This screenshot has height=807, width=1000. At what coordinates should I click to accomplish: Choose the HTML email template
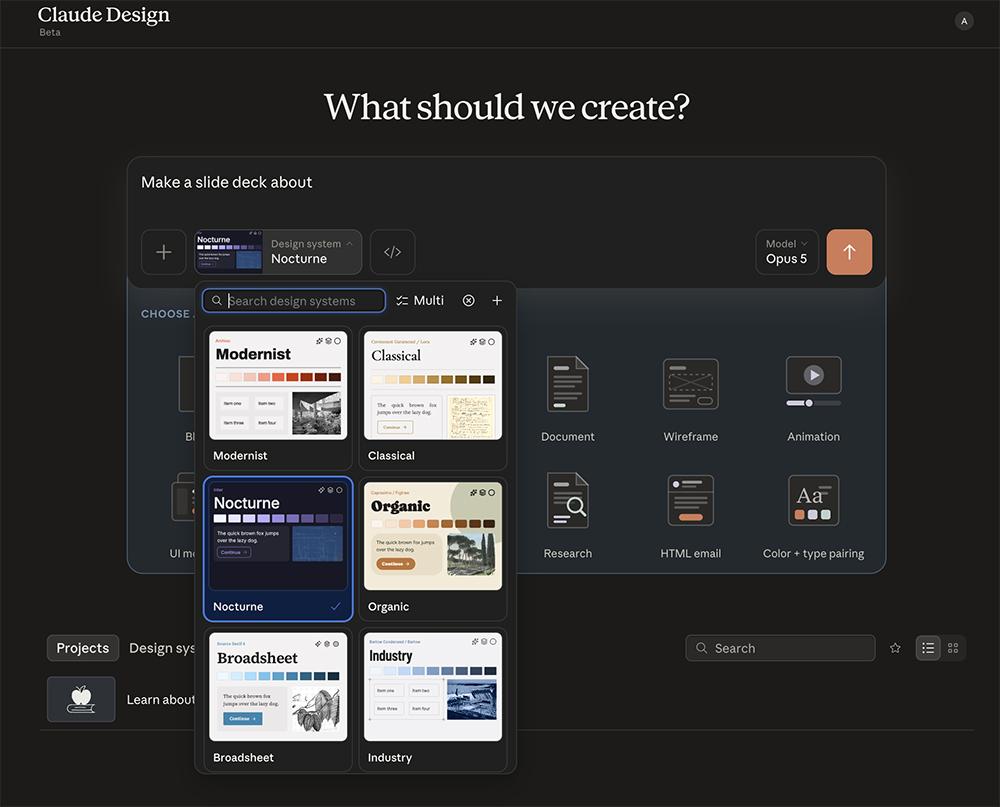click(691, 515)
